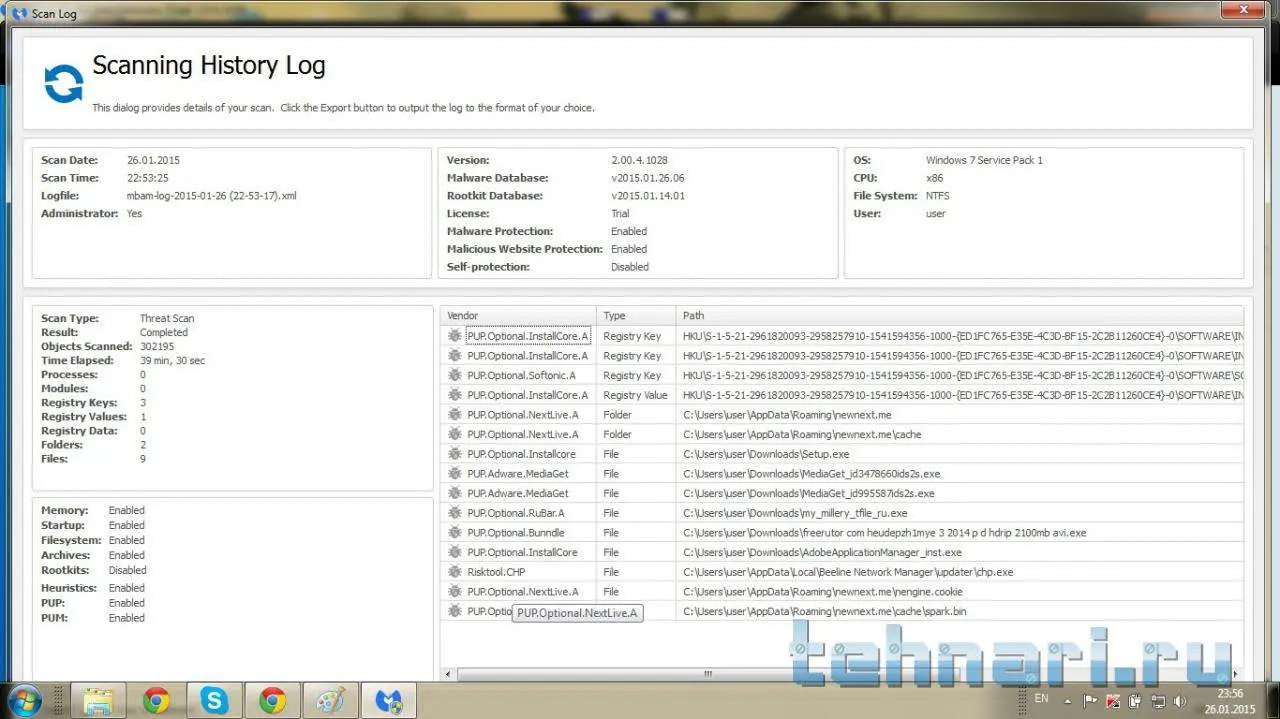Viewport: 1280px width, 719px height.
Task: Open the Paint application on the taskbar
Action: (330, 700)
